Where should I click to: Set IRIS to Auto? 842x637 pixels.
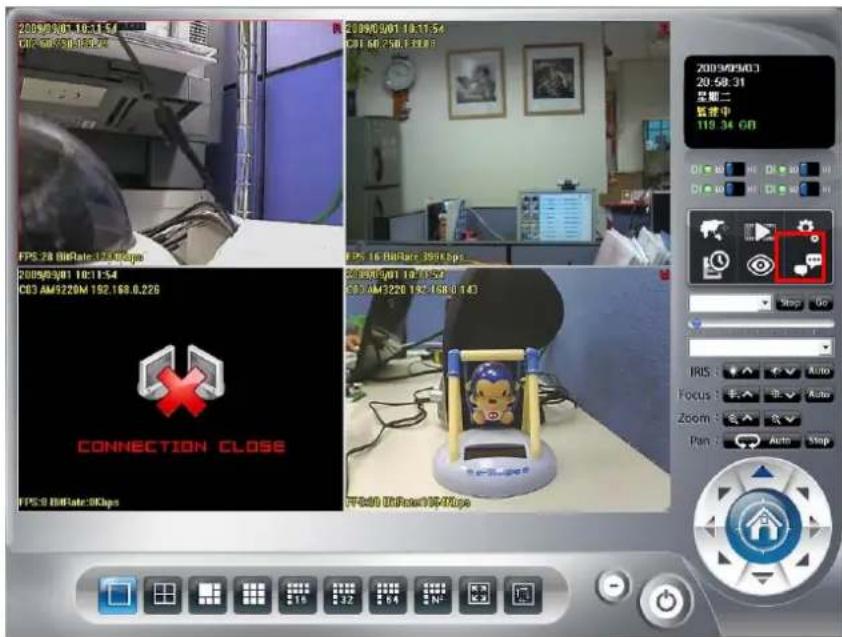pos(819,371)
